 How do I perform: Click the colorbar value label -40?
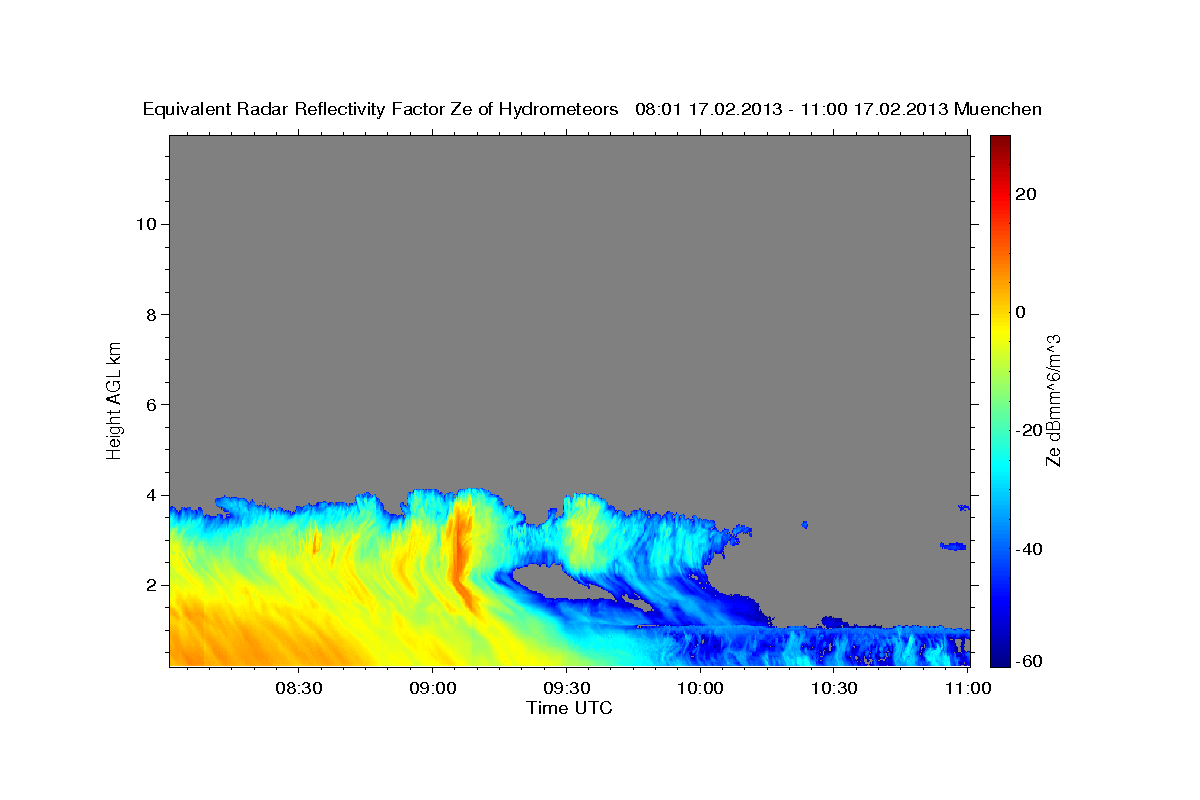(x=1027, y=549)
